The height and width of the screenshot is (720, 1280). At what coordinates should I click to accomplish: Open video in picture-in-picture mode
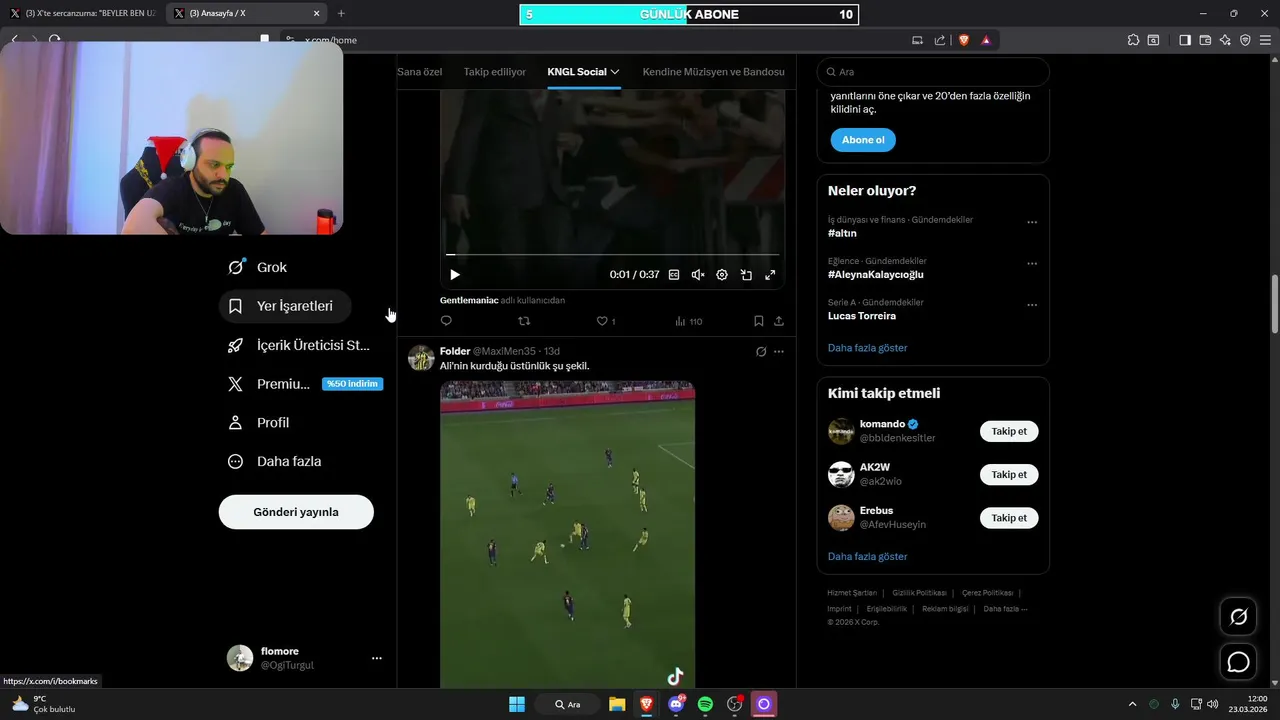click(x=746, y=275)
